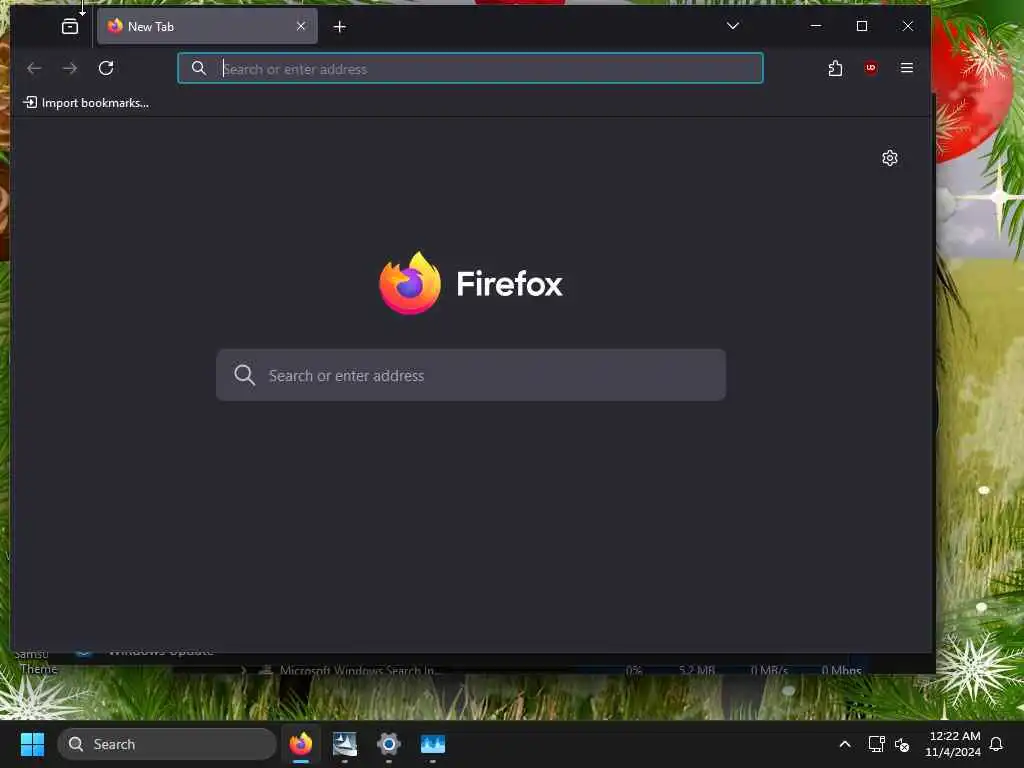Click Import bookmarks link

(86, 103)
